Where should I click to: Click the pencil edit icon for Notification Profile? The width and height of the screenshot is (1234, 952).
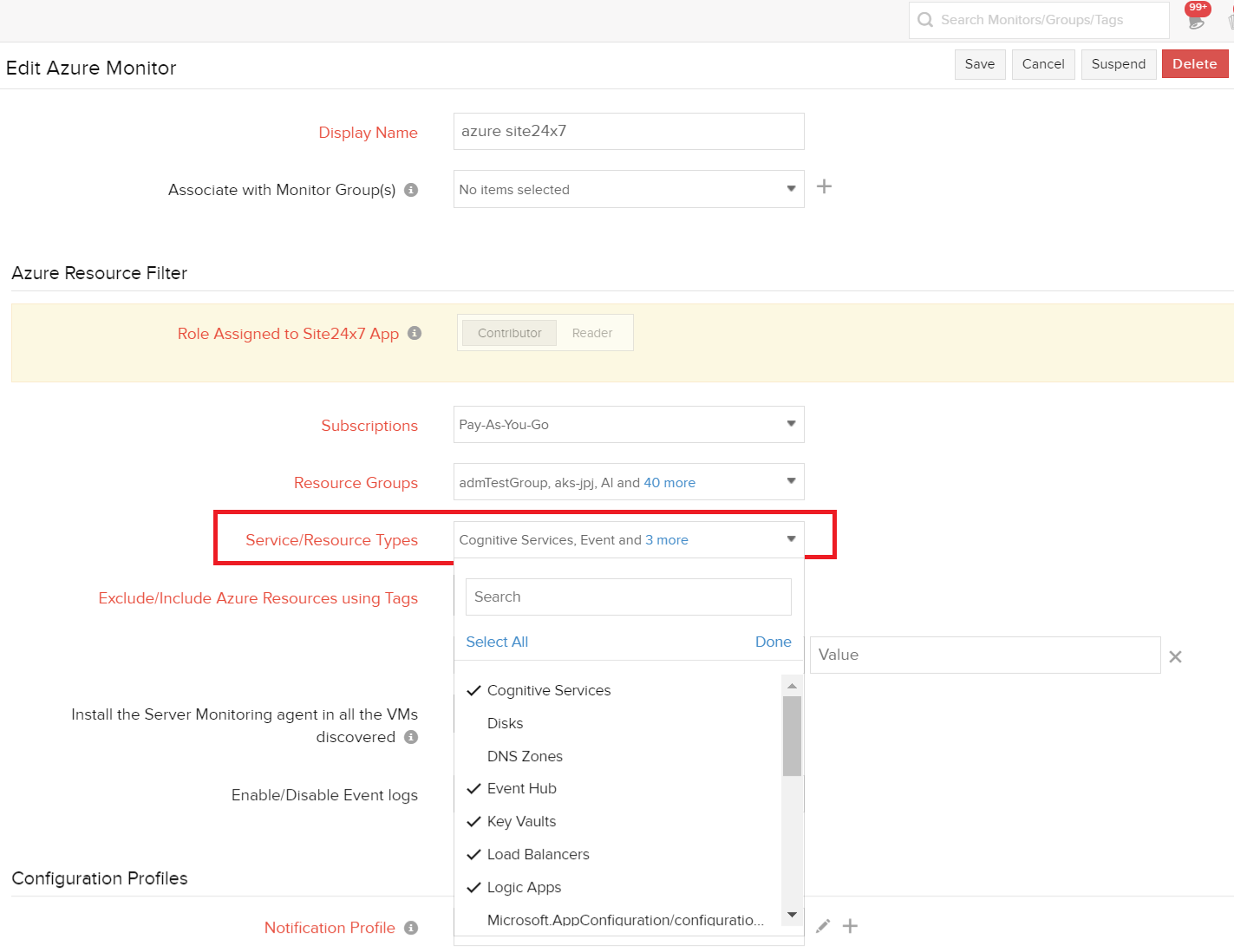point(823,926)
